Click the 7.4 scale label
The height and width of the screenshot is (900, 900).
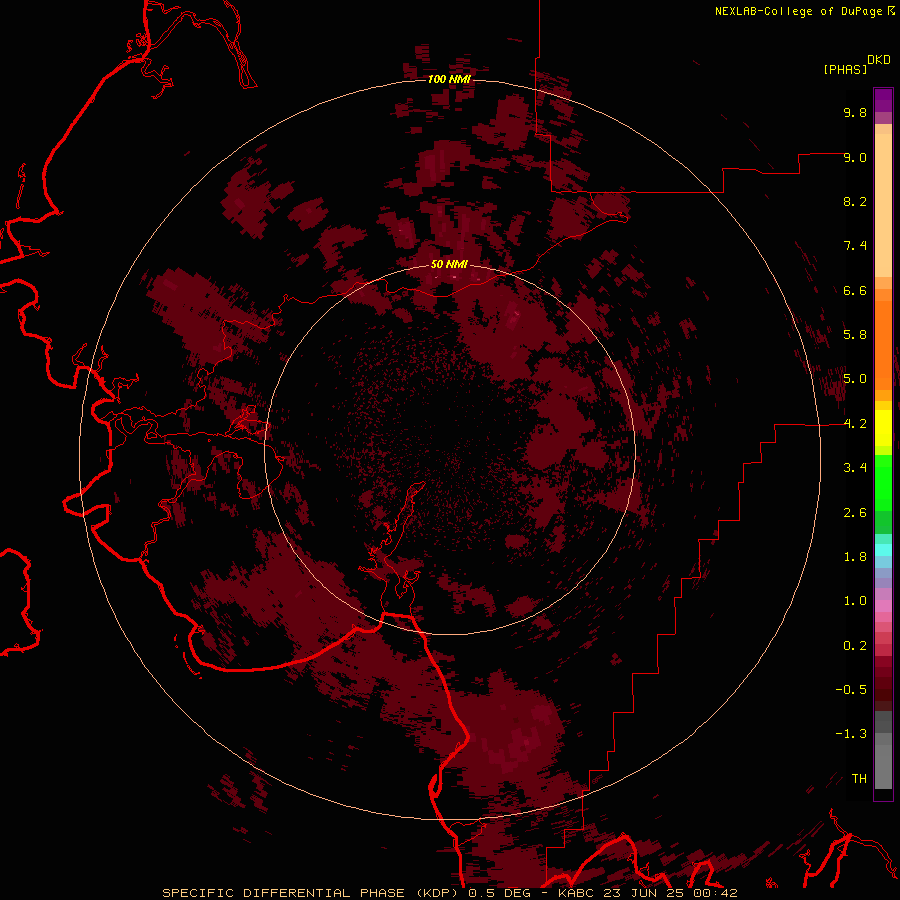coord(855,246)
